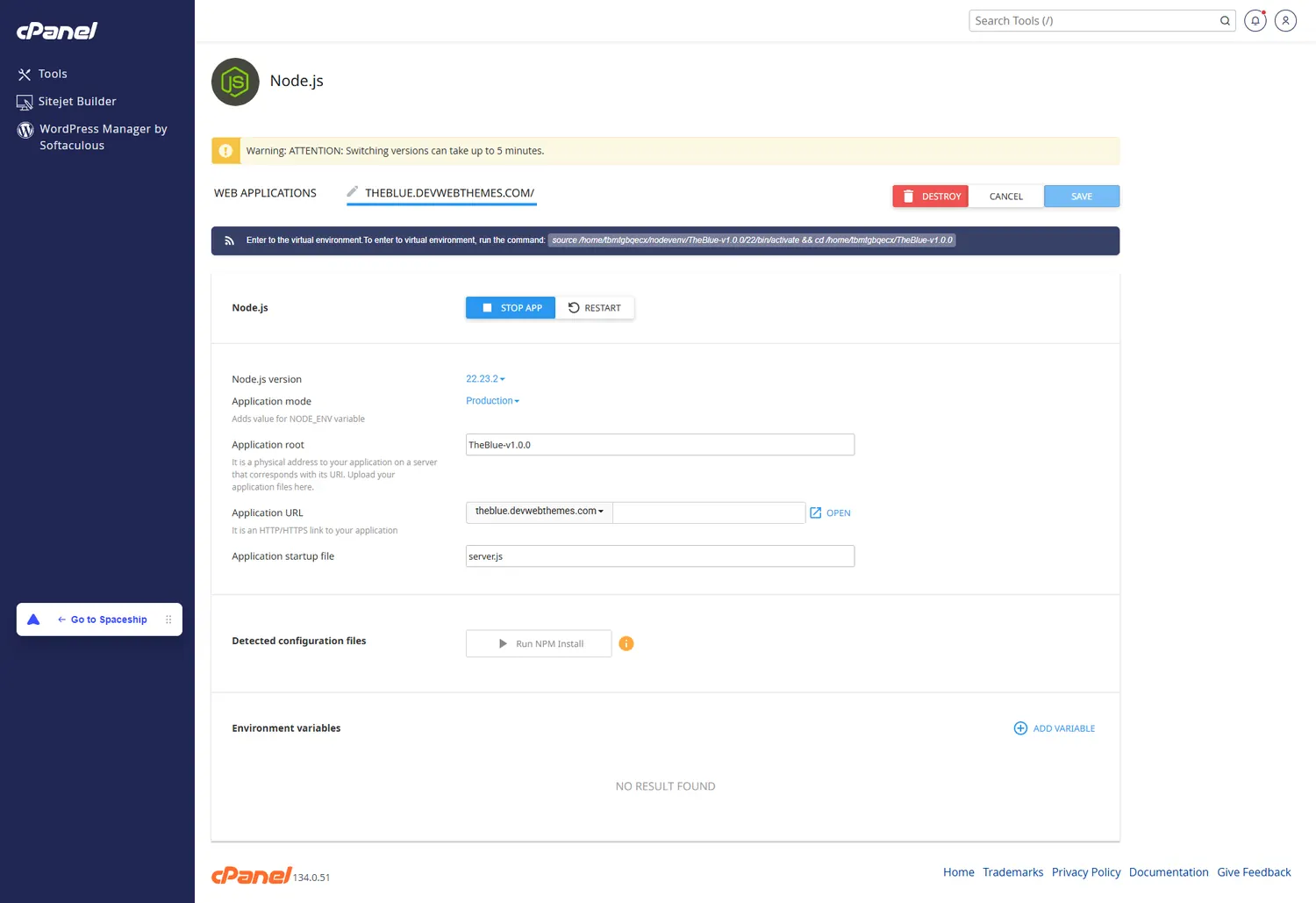Click Run NPM Install button
The image size is (1316, 903).
[539, 644]
